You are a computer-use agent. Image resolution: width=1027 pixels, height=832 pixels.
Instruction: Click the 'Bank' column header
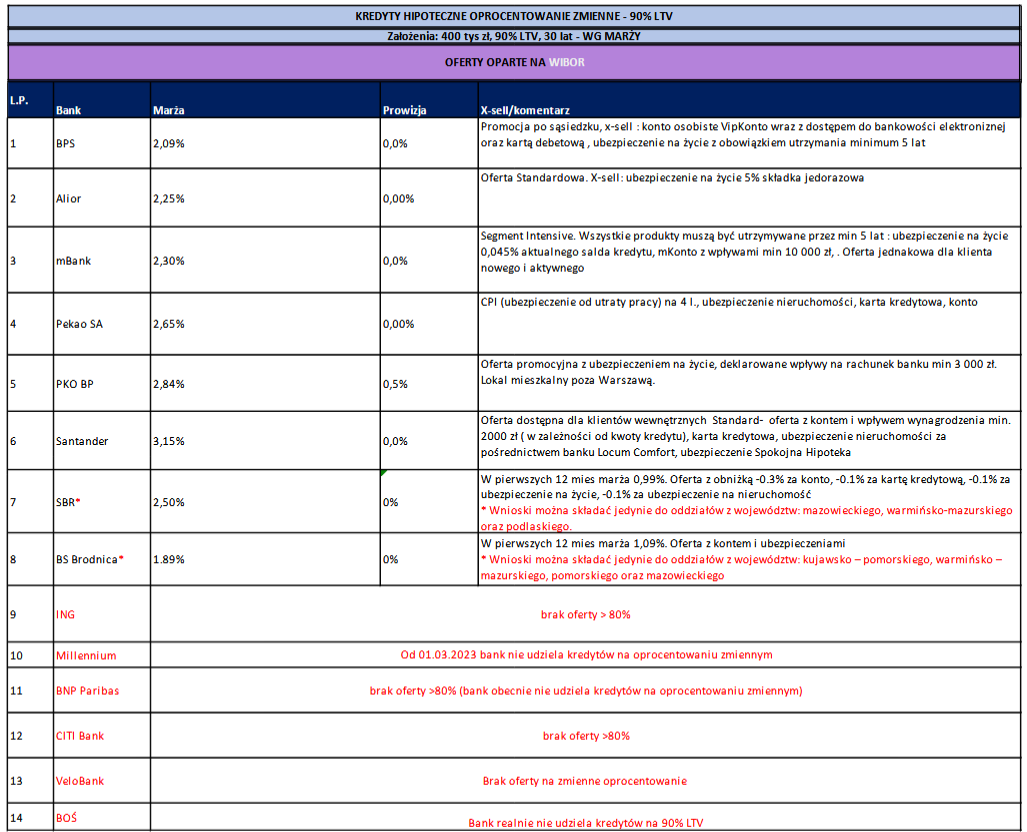tap(69, 110)
